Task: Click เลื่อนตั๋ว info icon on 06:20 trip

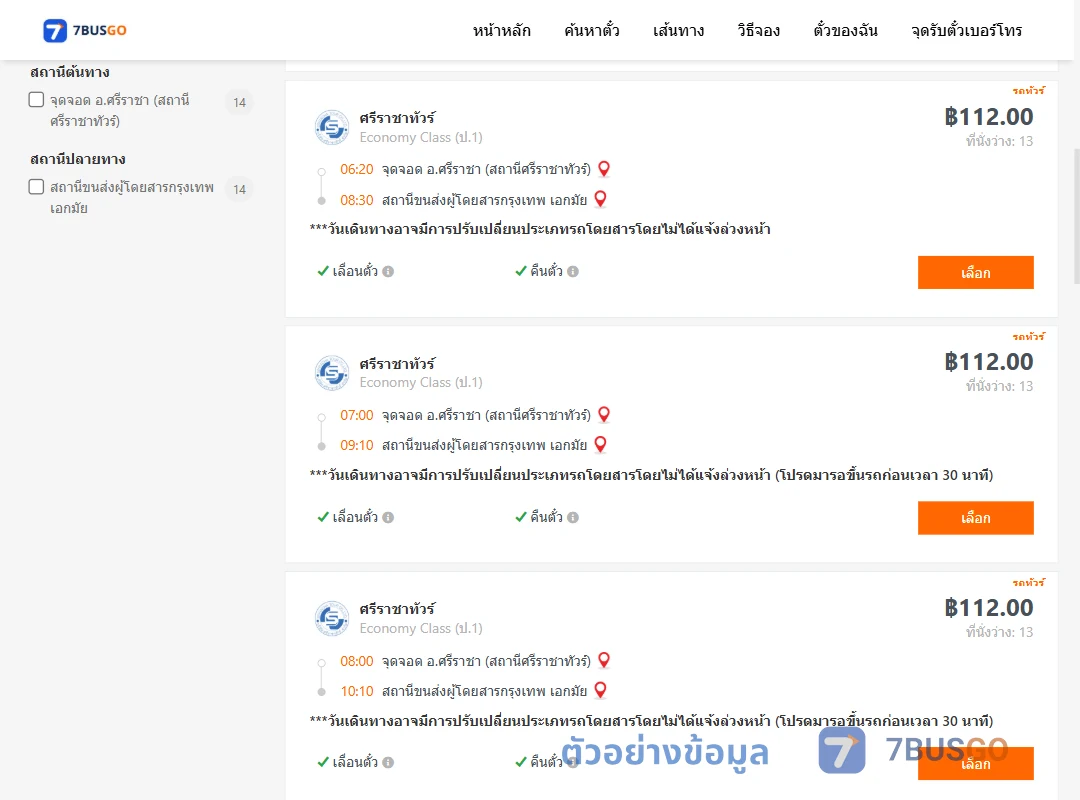Action: (x=388, y=271)
